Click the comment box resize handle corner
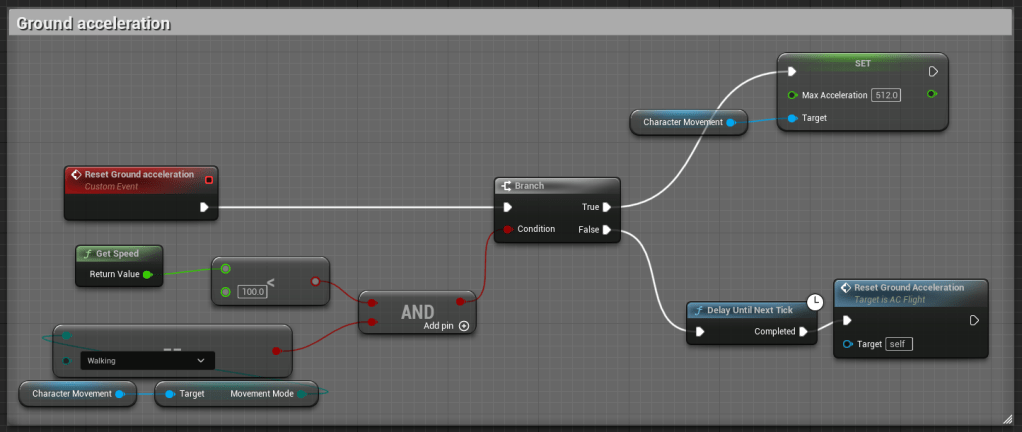This screenshot has height=432, width=1022. click(x=1007, y=417)
